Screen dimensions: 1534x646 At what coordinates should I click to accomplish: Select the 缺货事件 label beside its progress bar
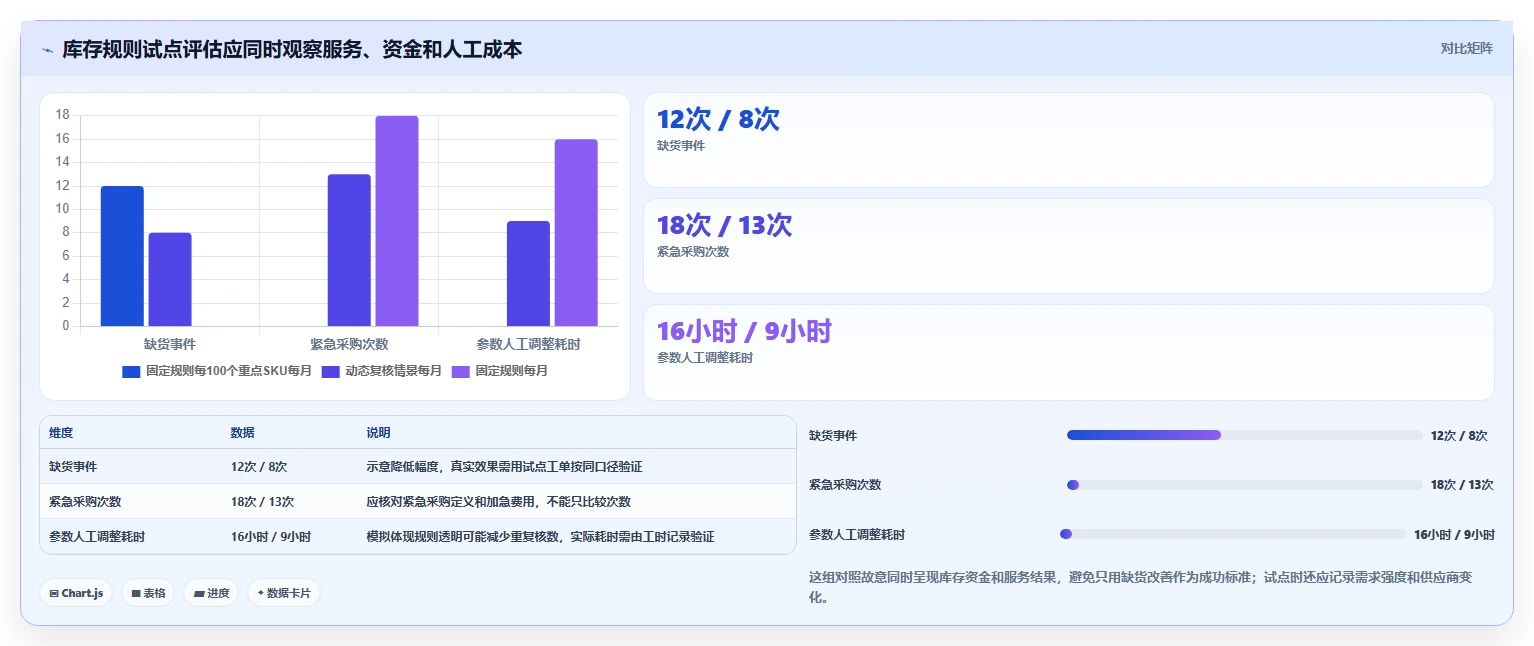coord(833,436)
